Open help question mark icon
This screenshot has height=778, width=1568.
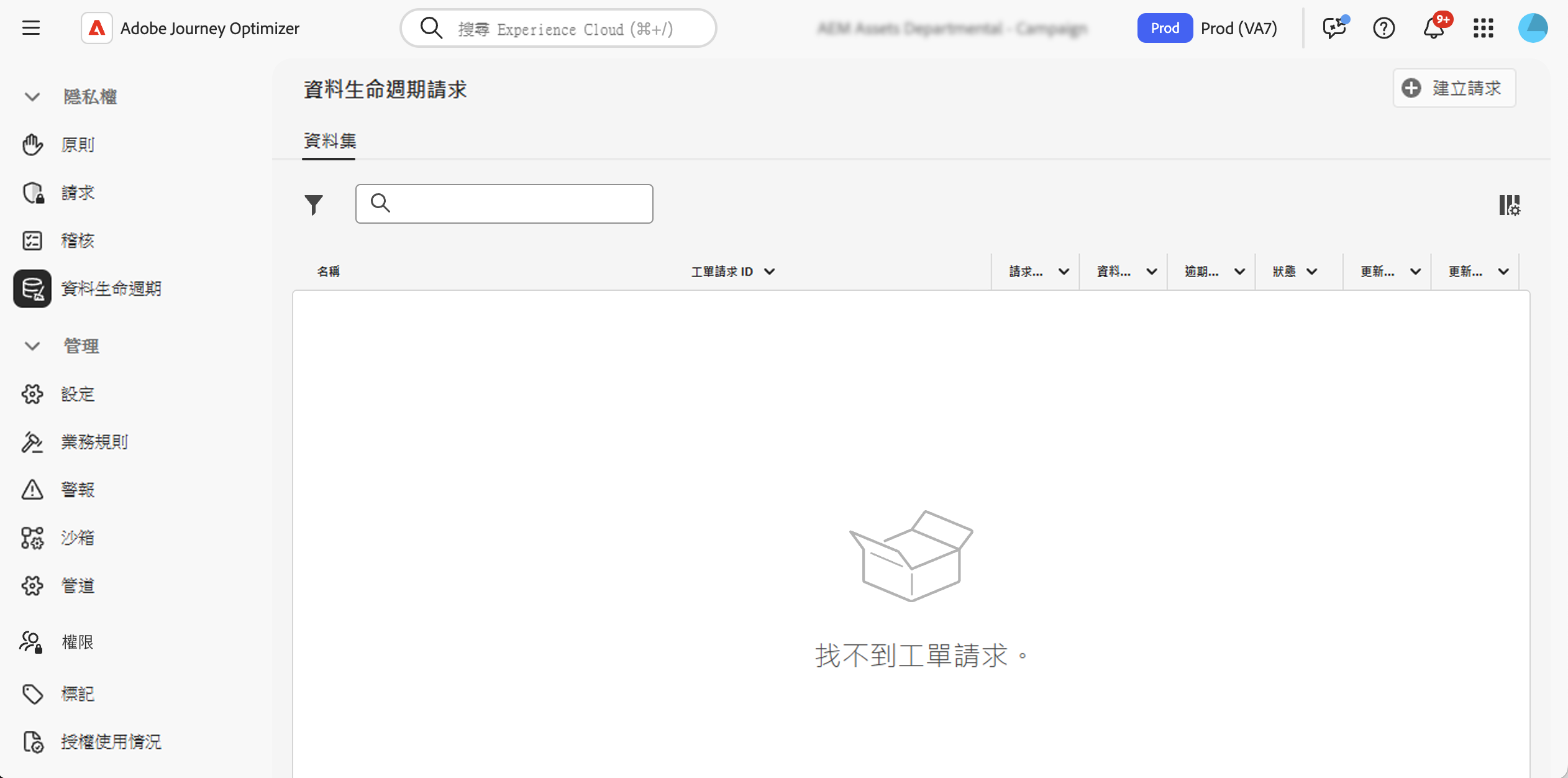pos(1383,28)
